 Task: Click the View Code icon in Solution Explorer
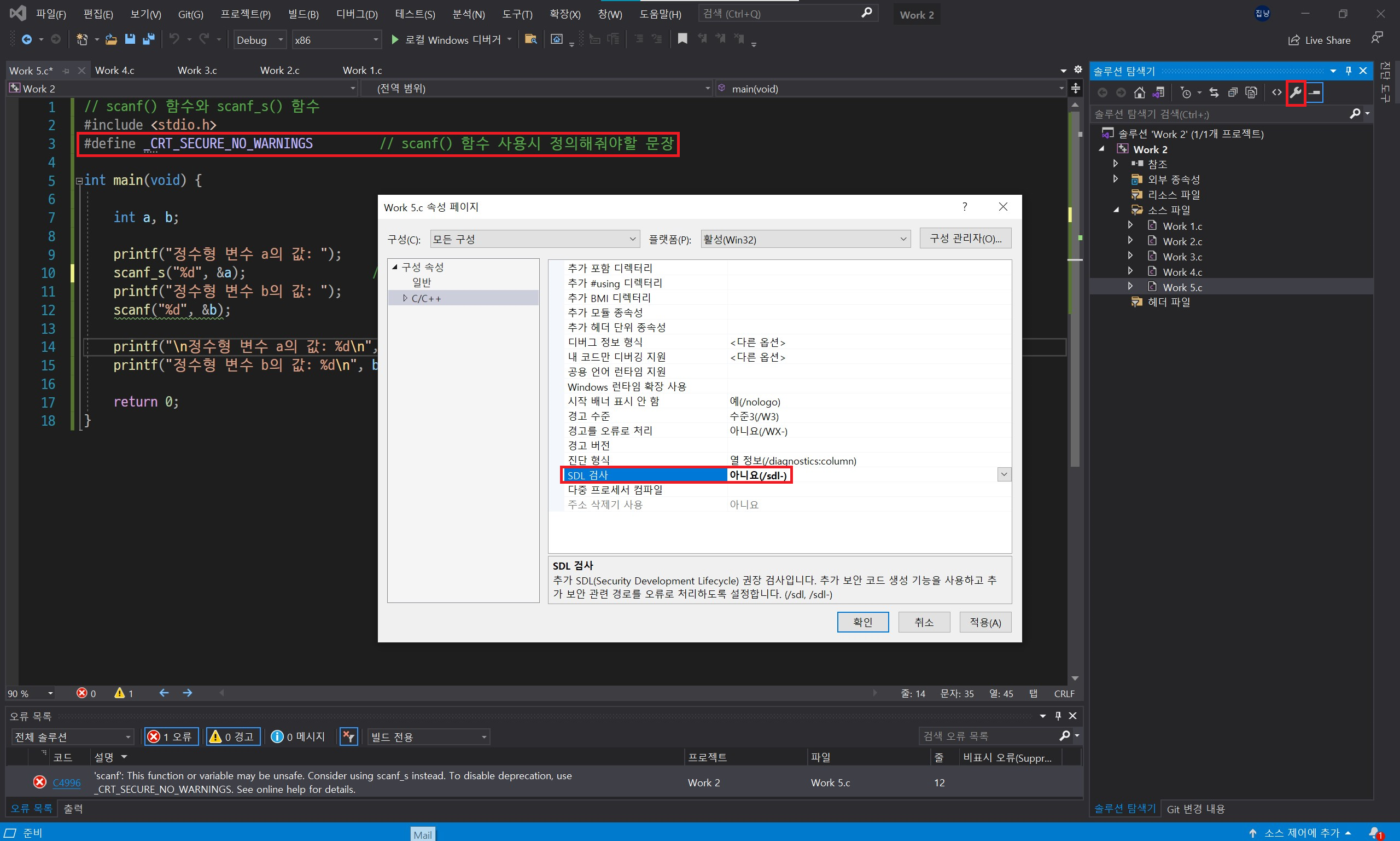pyautogui.click(x=1276, y=92)
